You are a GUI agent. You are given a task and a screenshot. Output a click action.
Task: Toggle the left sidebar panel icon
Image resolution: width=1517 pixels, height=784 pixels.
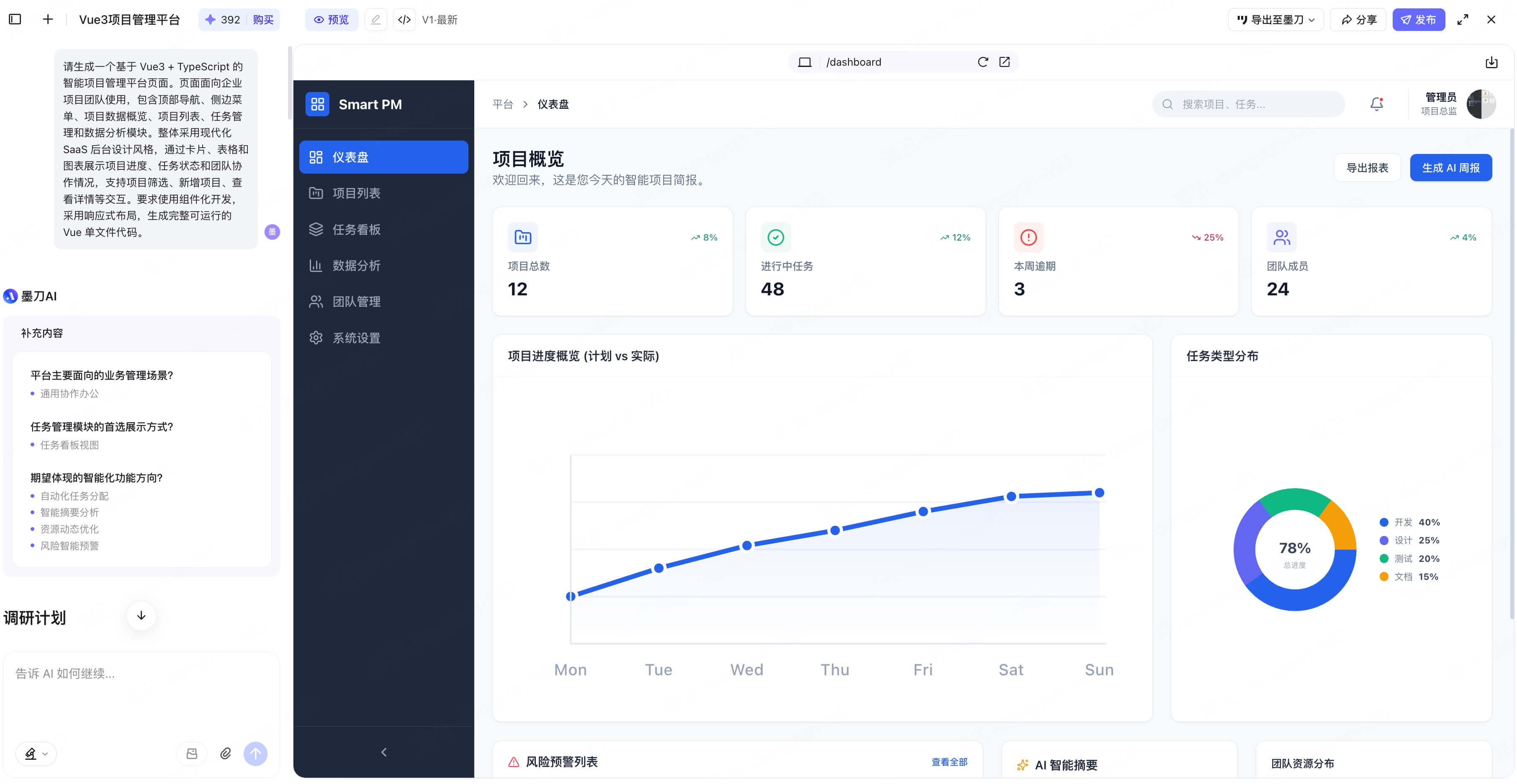pyautogui.click(x=15, y=19)
